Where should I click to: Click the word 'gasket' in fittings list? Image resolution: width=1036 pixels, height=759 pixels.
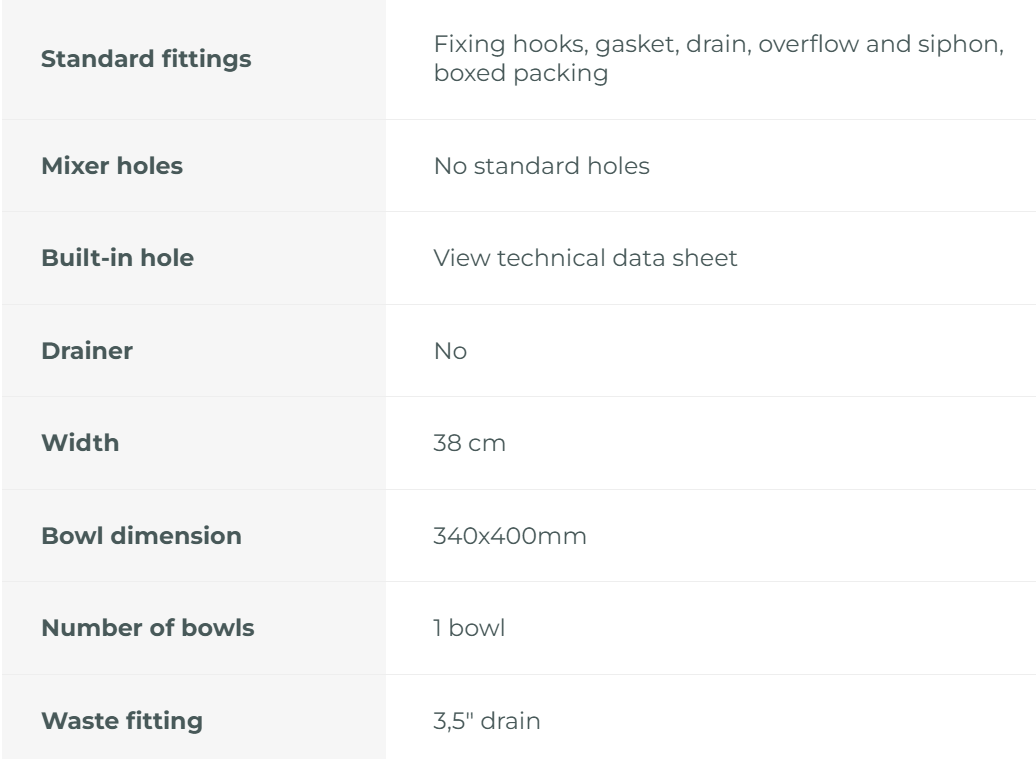coord(612,46)
